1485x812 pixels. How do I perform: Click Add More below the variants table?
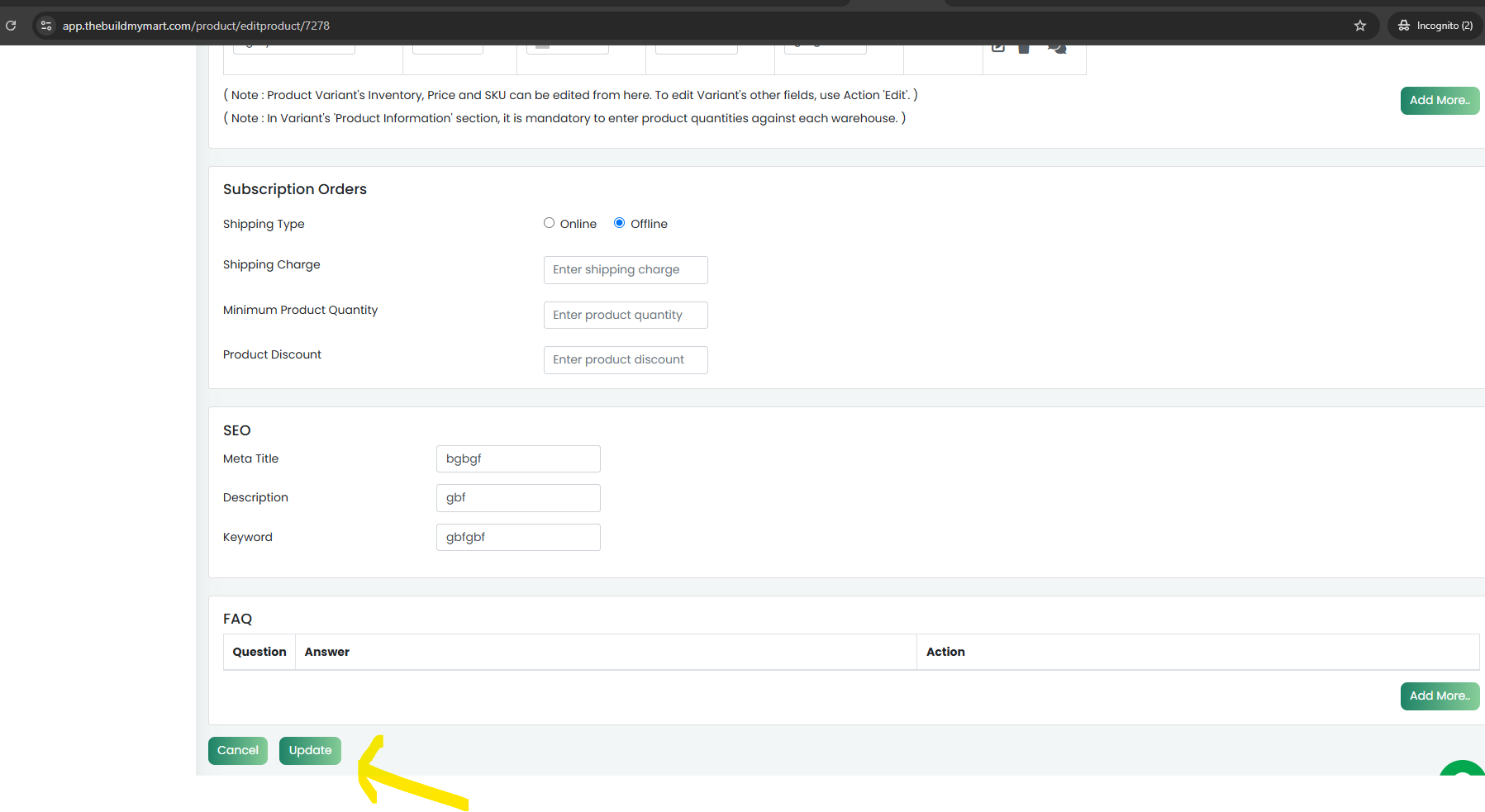coord(1439,100)
